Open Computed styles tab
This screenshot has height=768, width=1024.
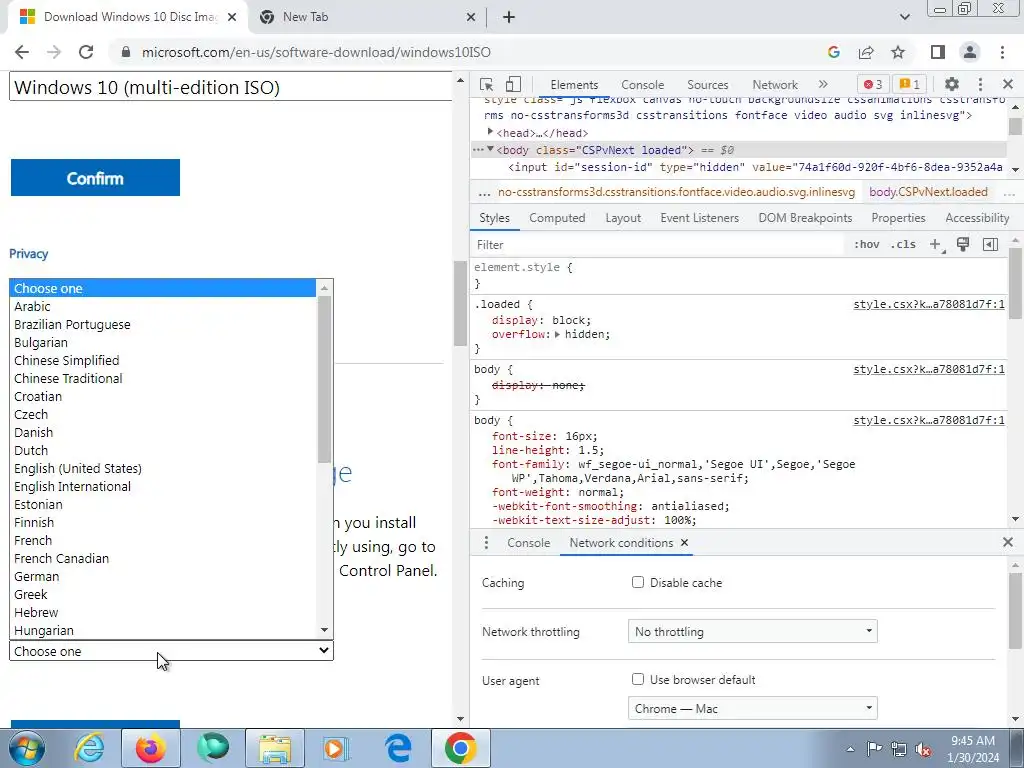point(556,217)
